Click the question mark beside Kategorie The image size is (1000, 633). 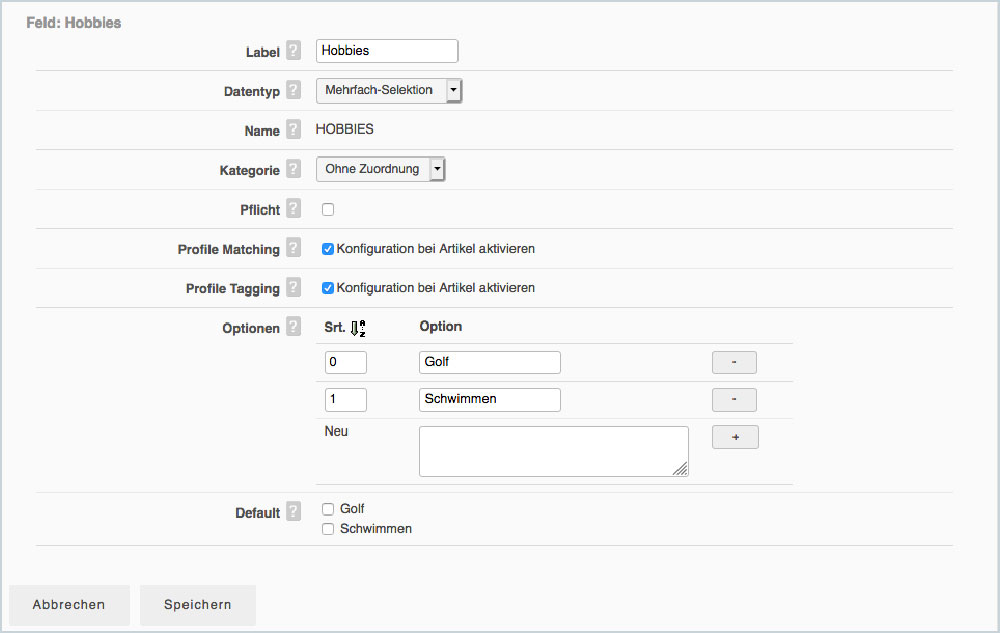point(293,170)
